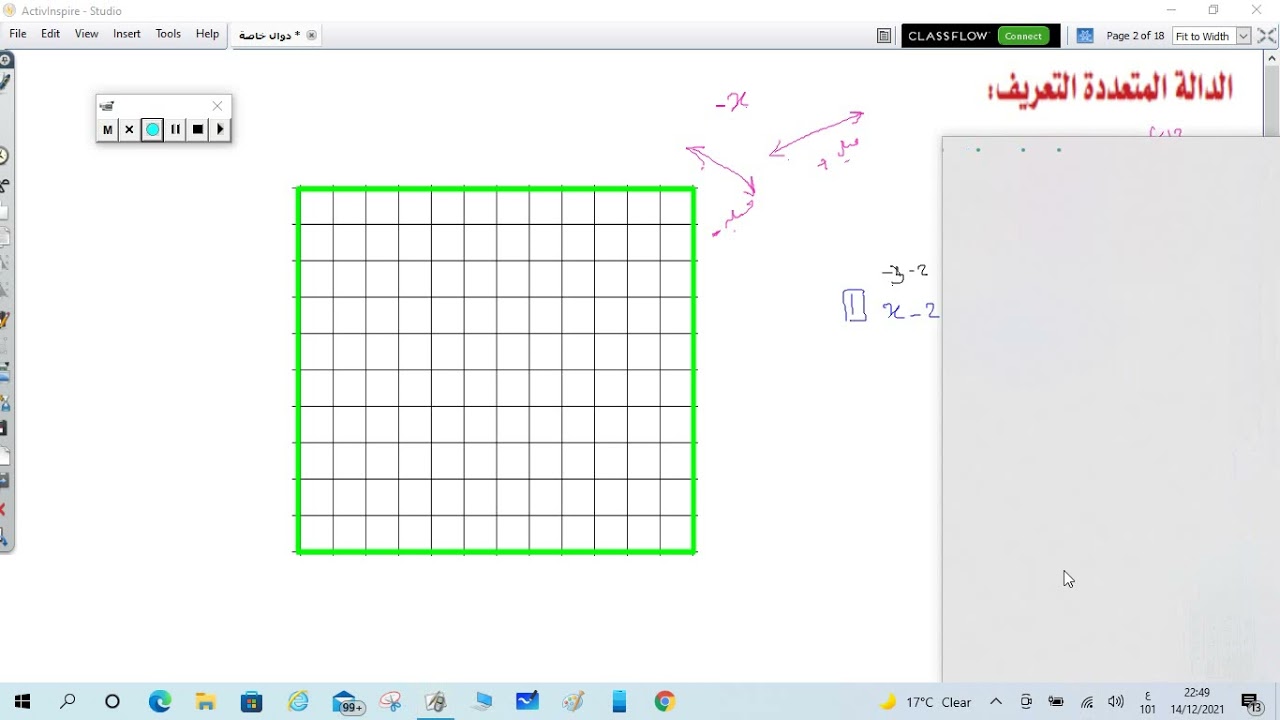Viewport: 1280px width, 720px height.
Task: Open the Insert menu
Action: 127,34
